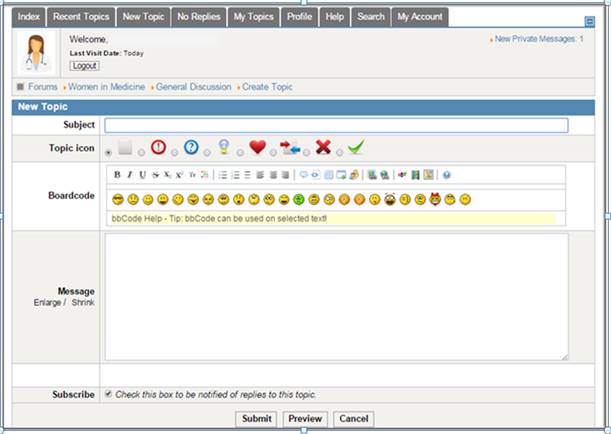Insert an image using picture icon
Image resolution: width=611 pixels, height=434 pixels.
click(x=372, y=175)
